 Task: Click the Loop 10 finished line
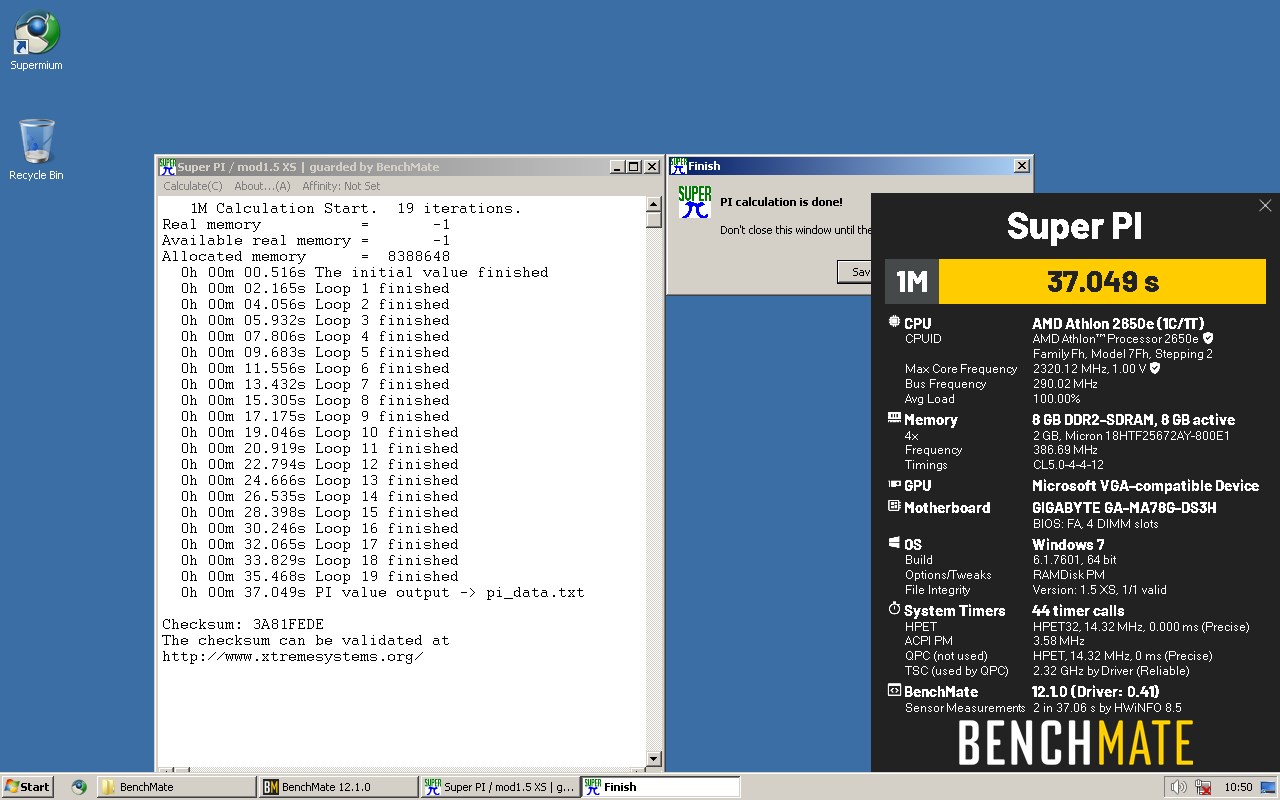(x=320, y=432)
